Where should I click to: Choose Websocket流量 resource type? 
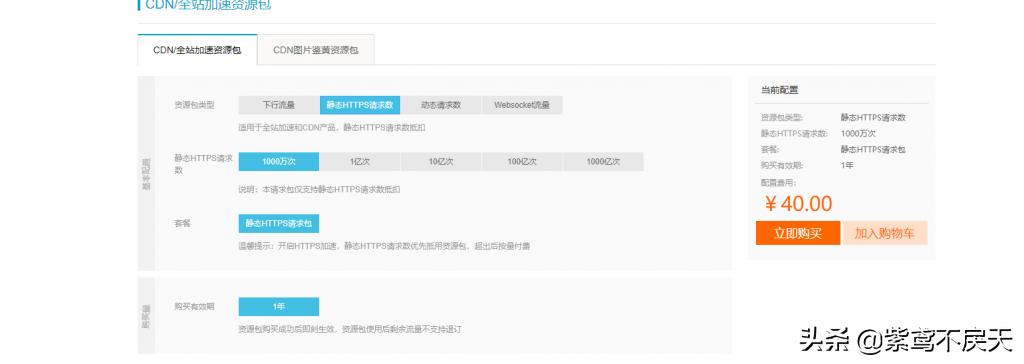point(522,105)
